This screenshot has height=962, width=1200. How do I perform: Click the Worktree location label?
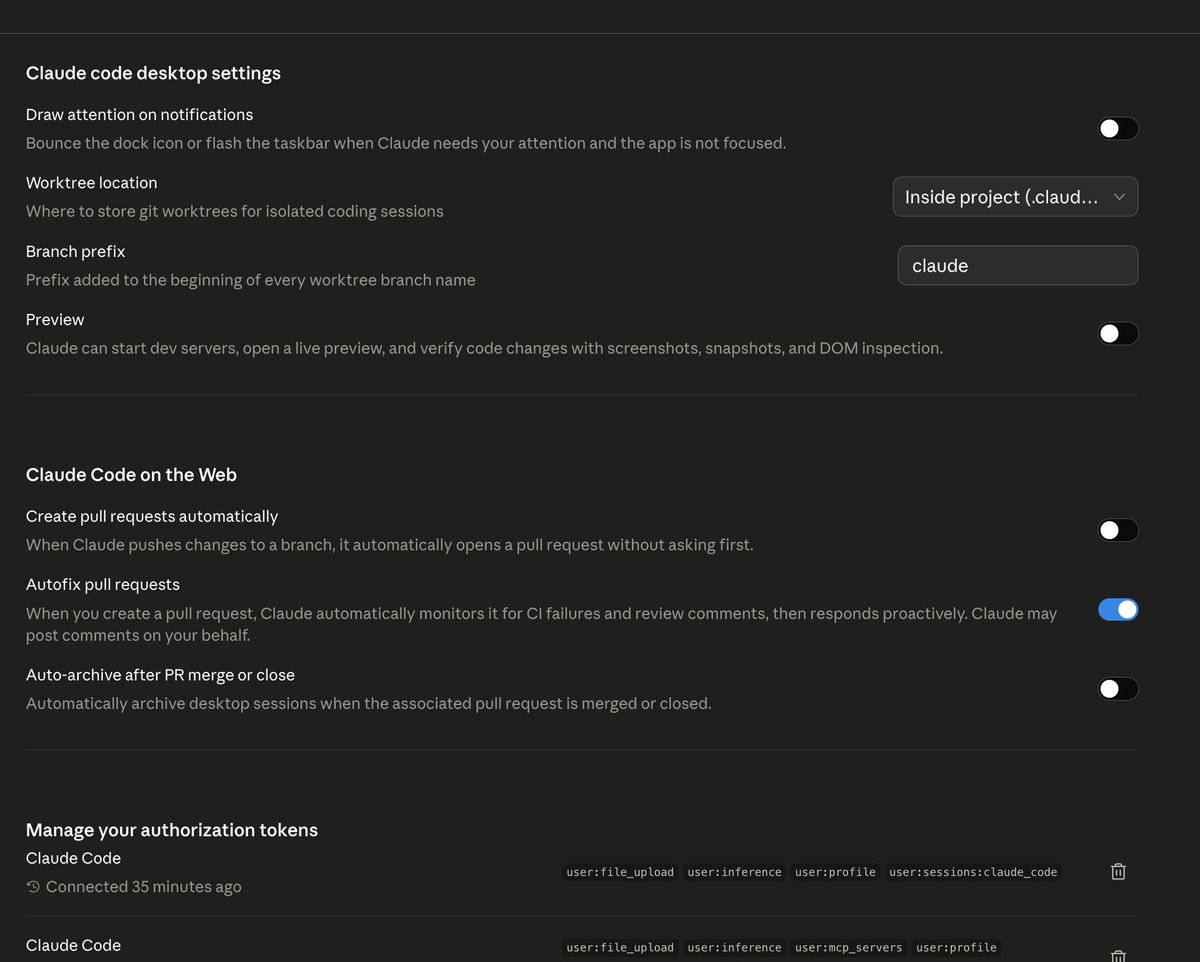tap(91, 183)
